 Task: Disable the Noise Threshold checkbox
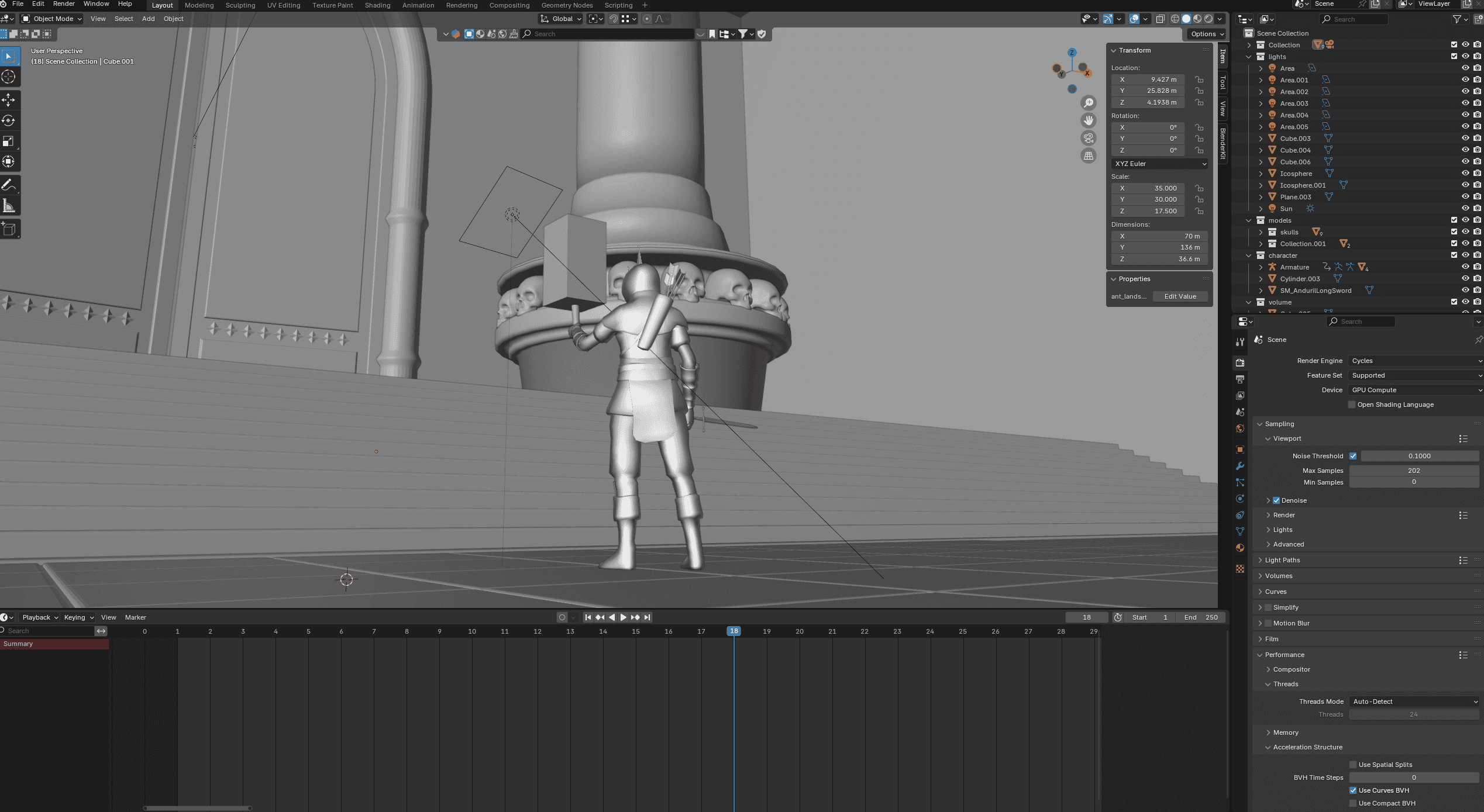[1352, 456]
